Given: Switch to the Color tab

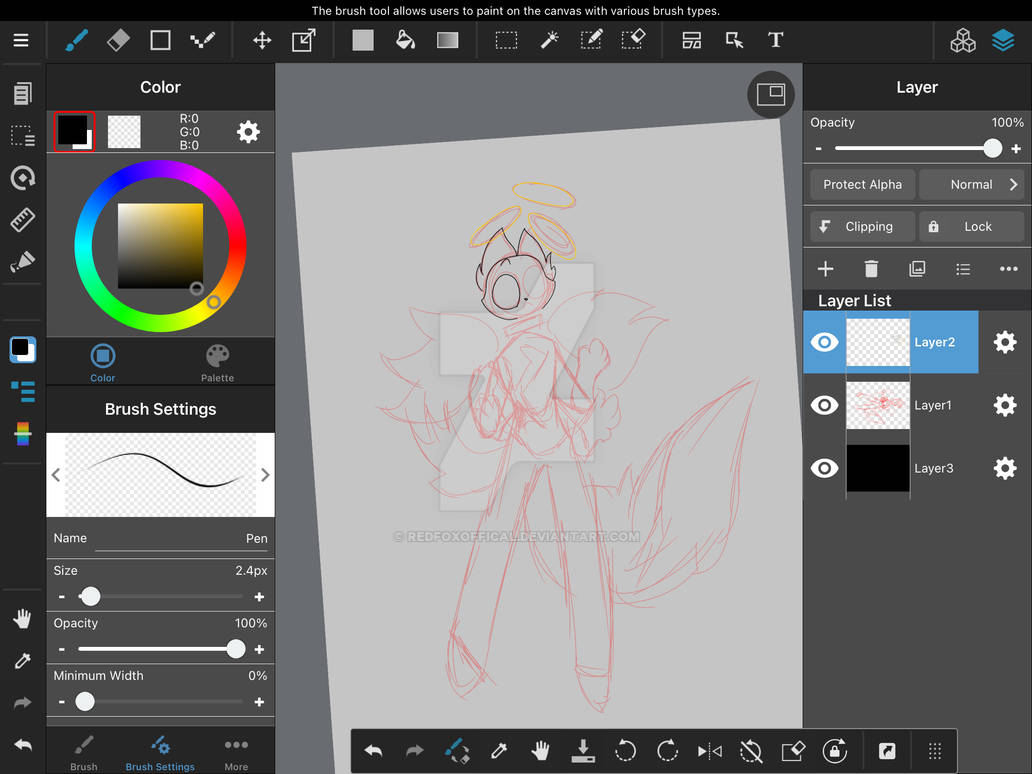Looking at the screenshot, I should [103, 363].
